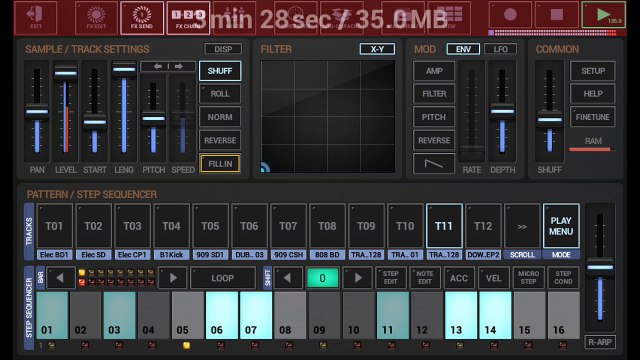Click the PAN slider handle
This screenshot has width=640, height=360.
coord(37,111)
